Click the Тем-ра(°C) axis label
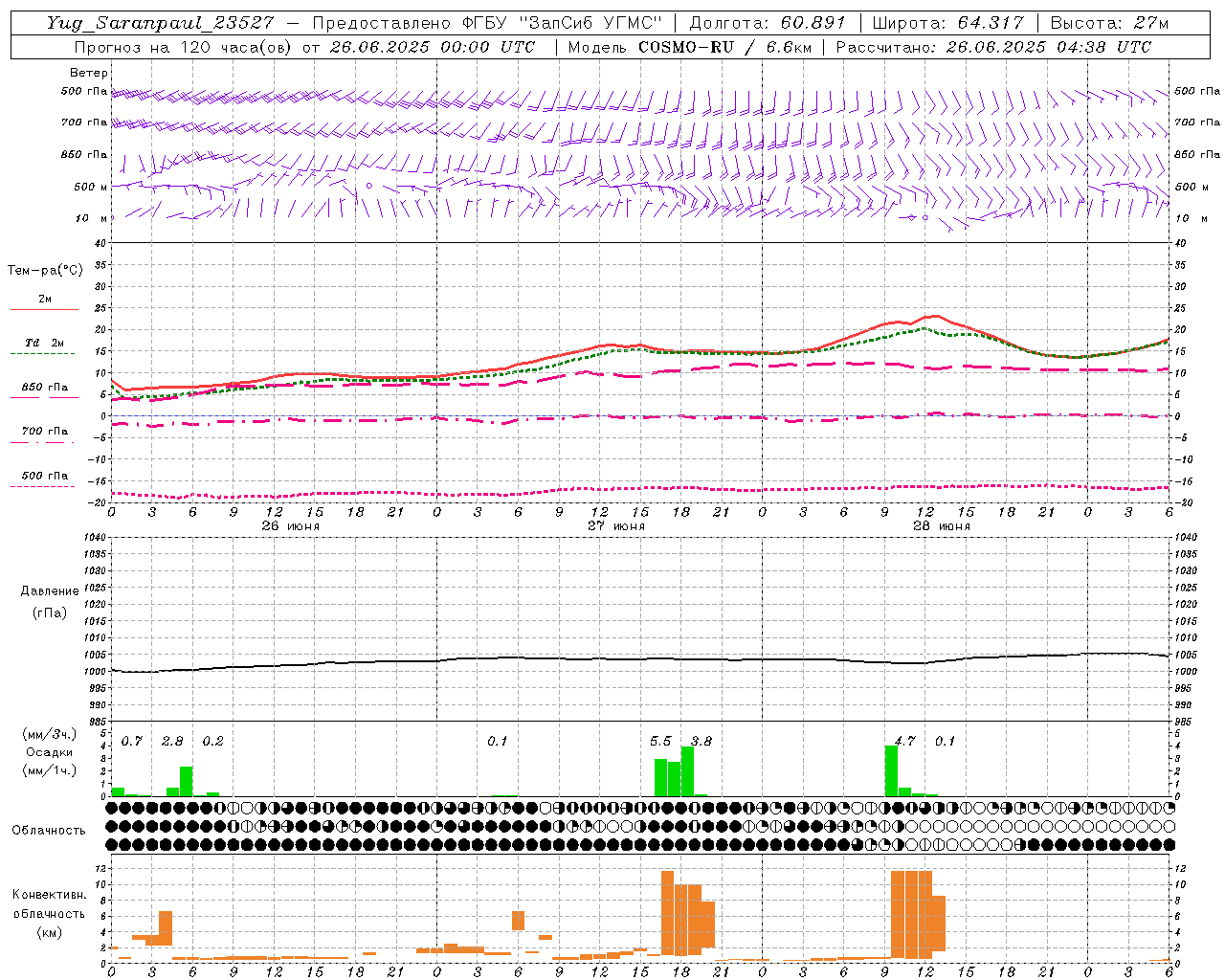The image size is (1225, 980). [45, 271]
